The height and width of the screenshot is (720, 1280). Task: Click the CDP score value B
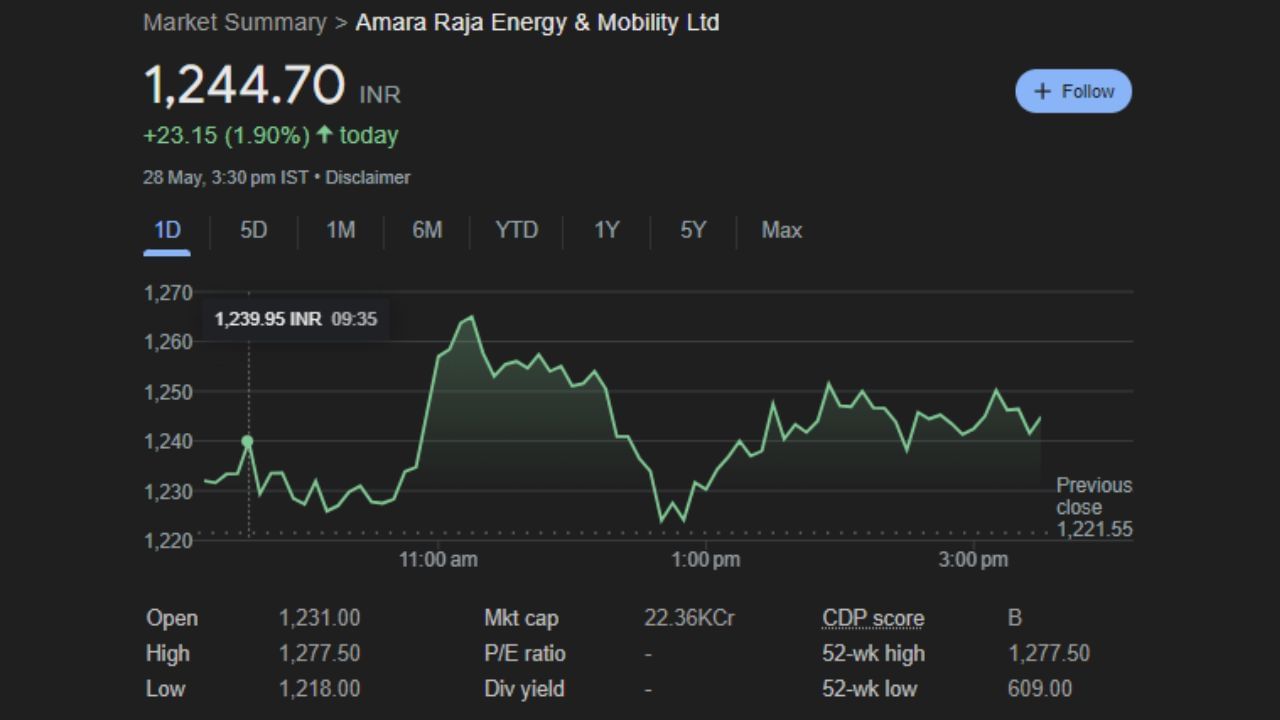point(1015,619)
